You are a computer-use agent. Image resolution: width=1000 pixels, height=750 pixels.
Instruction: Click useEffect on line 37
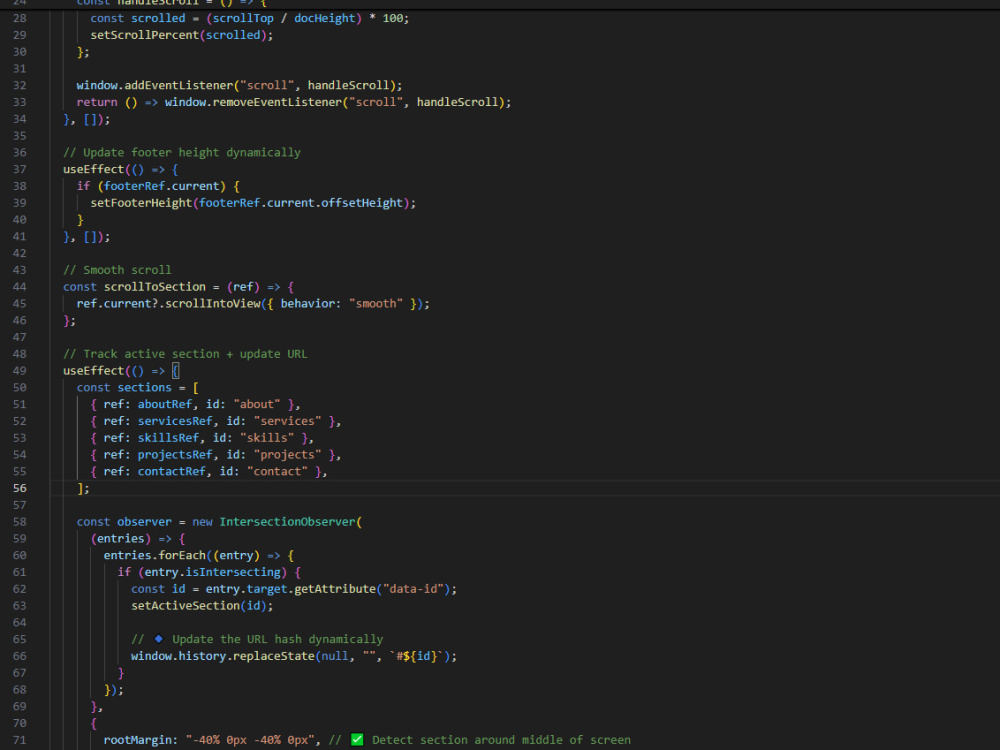[x=93, y=169]
